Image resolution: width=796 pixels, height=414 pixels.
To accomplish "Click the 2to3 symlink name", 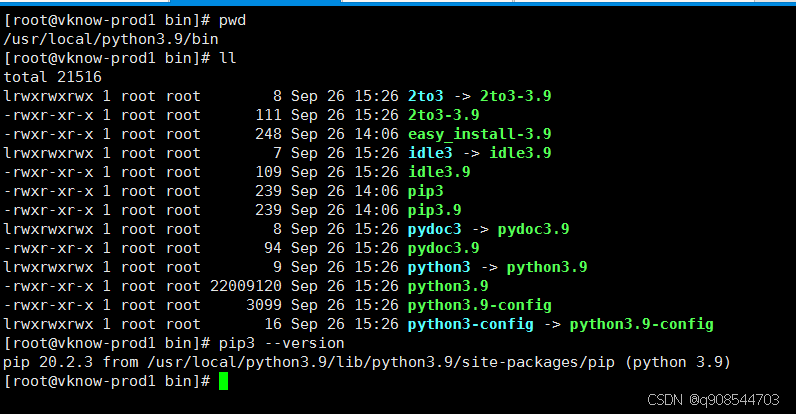I will 427,96.
